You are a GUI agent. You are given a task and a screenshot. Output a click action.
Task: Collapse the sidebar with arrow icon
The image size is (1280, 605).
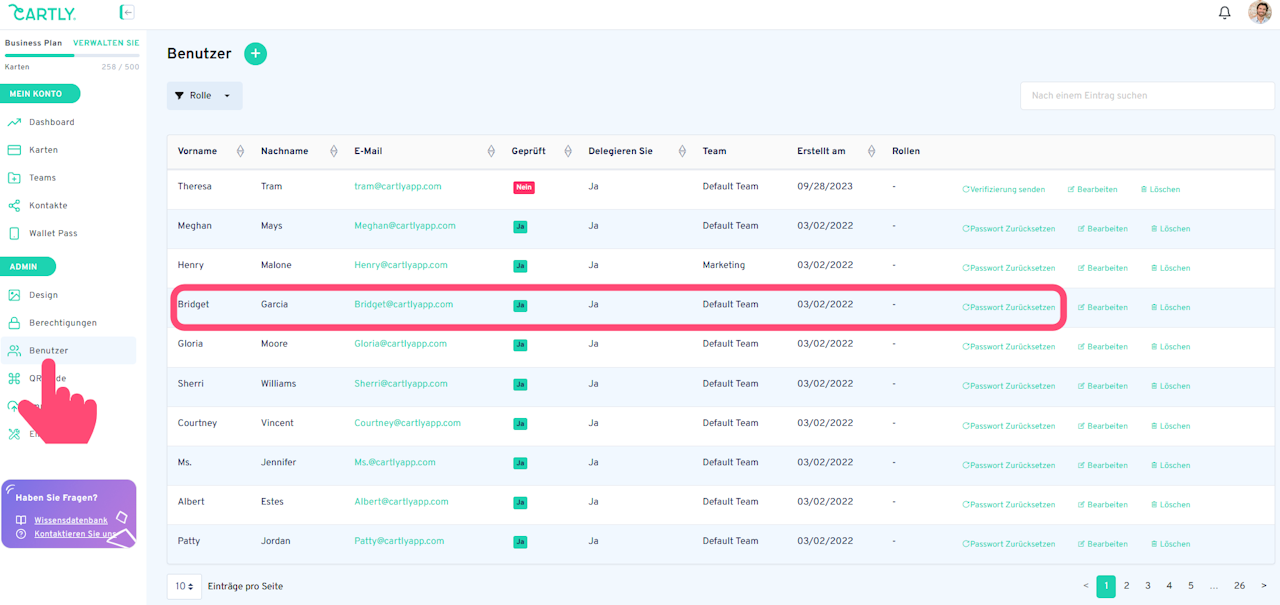pyautogui.click(x=127, y=12)
